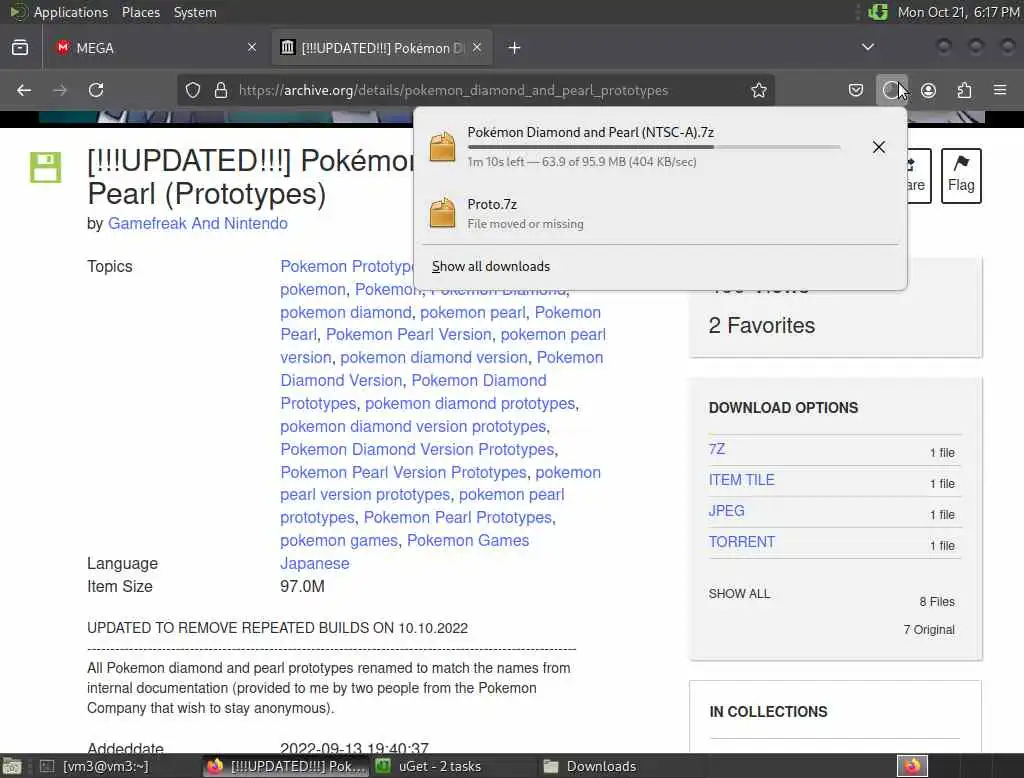The image size is (1024, 778).
Task: Toggle the downloads panel button
Action: [x=891, y=90]
